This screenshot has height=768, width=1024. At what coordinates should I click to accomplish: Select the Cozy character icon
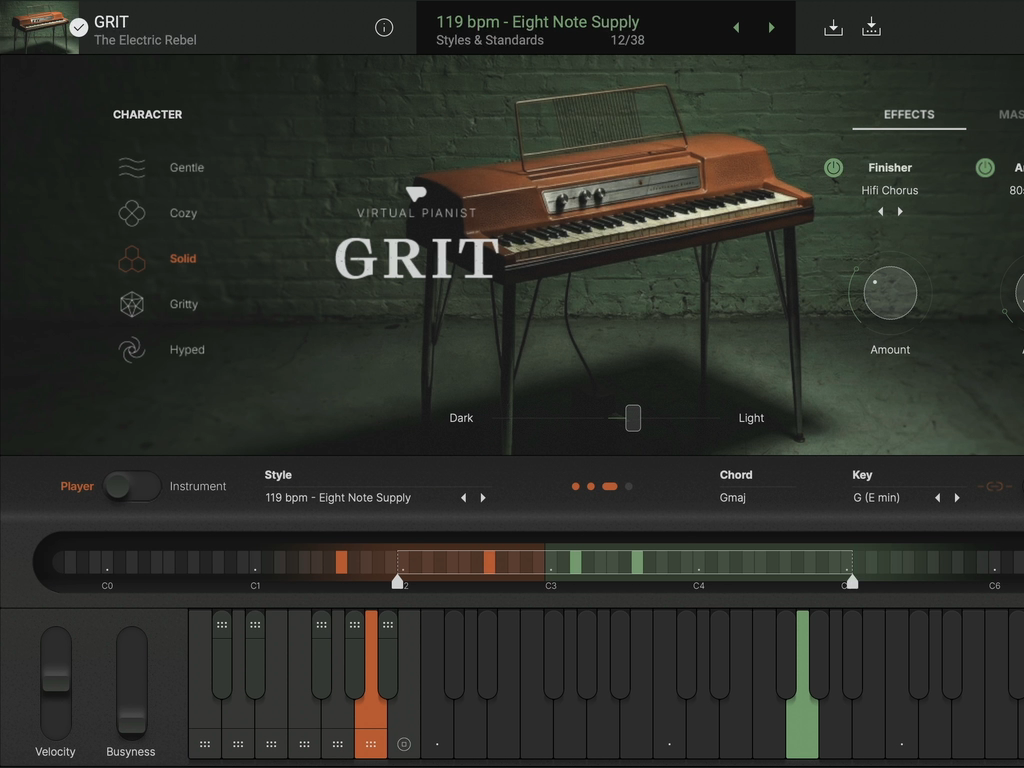coord(132,213)
